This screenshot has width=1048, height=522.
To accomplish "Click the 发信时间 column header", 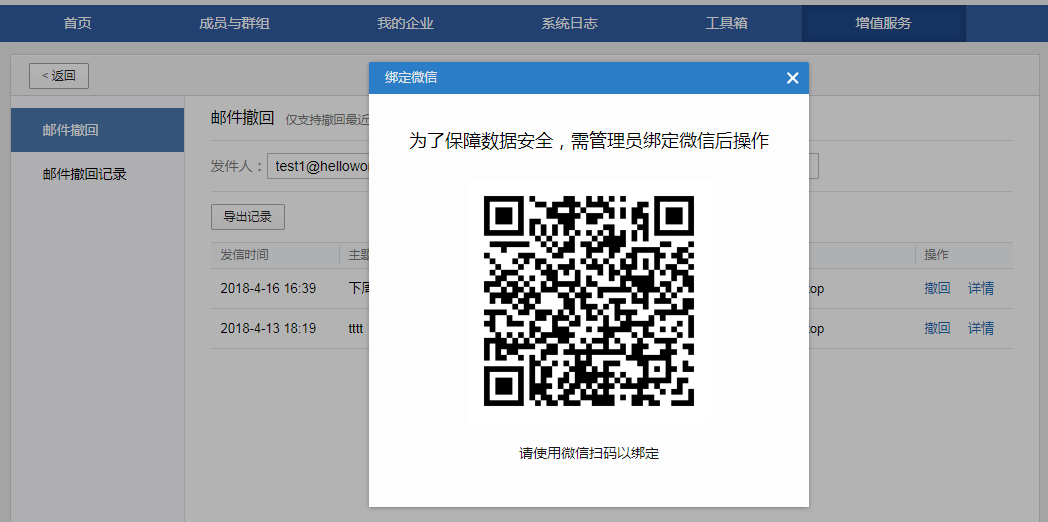I will 245,255.
